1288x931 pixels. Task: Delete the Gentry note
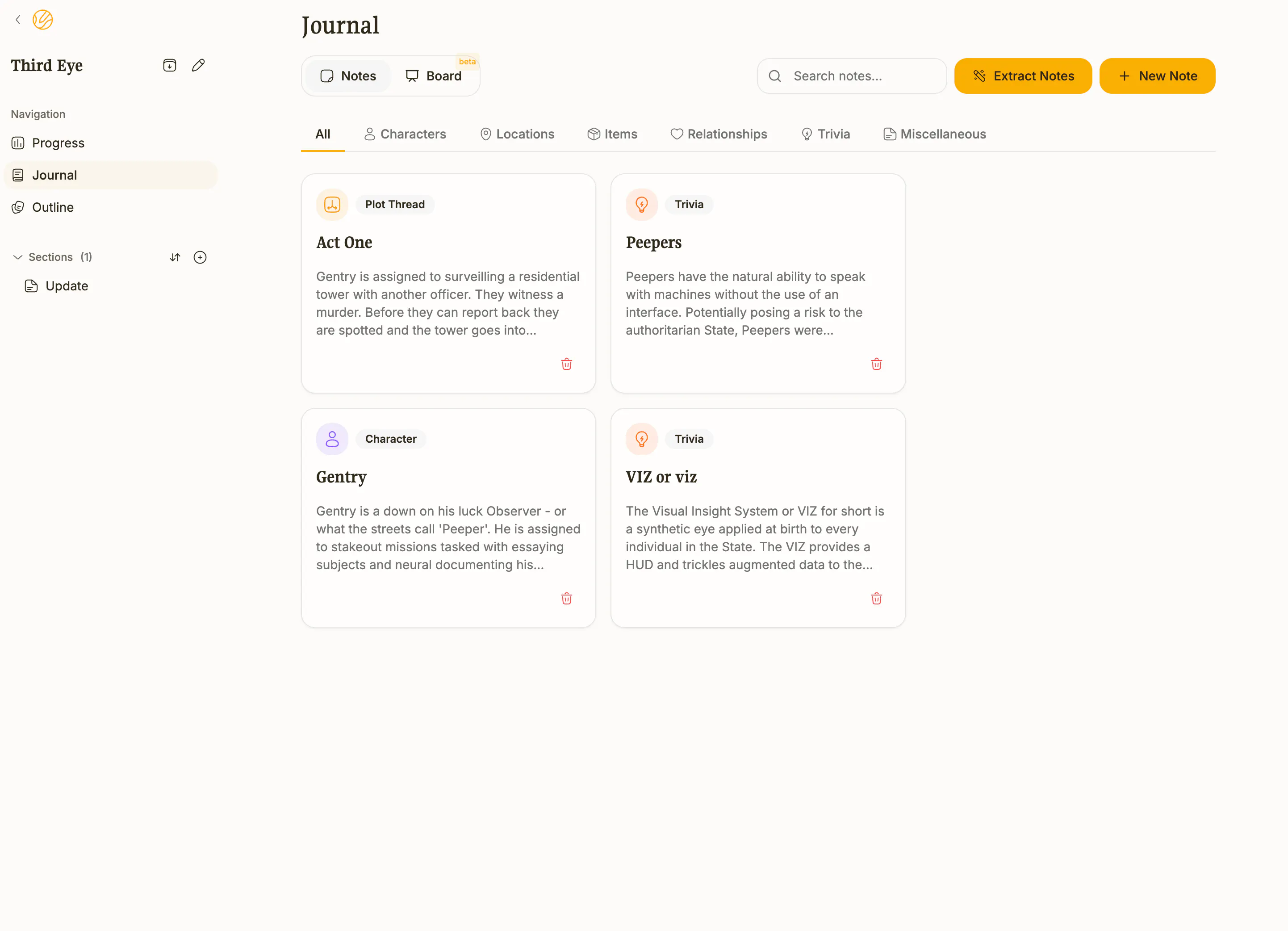coord(567,599)
